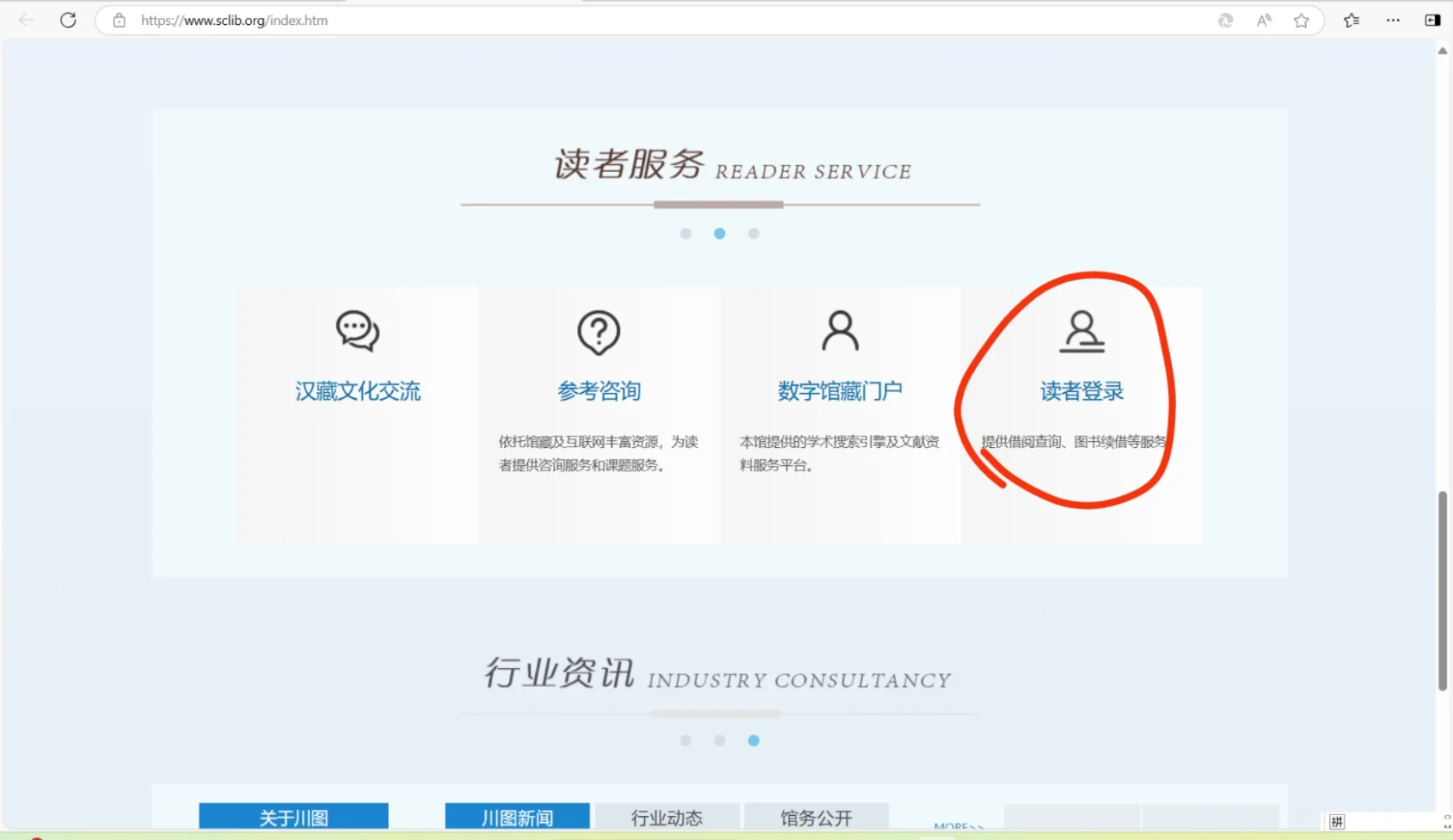The width and height of the screenshot is (1453, 840).
Task: Click the browser copilot icon in the address bar
Action: [x=1225, y=20]
